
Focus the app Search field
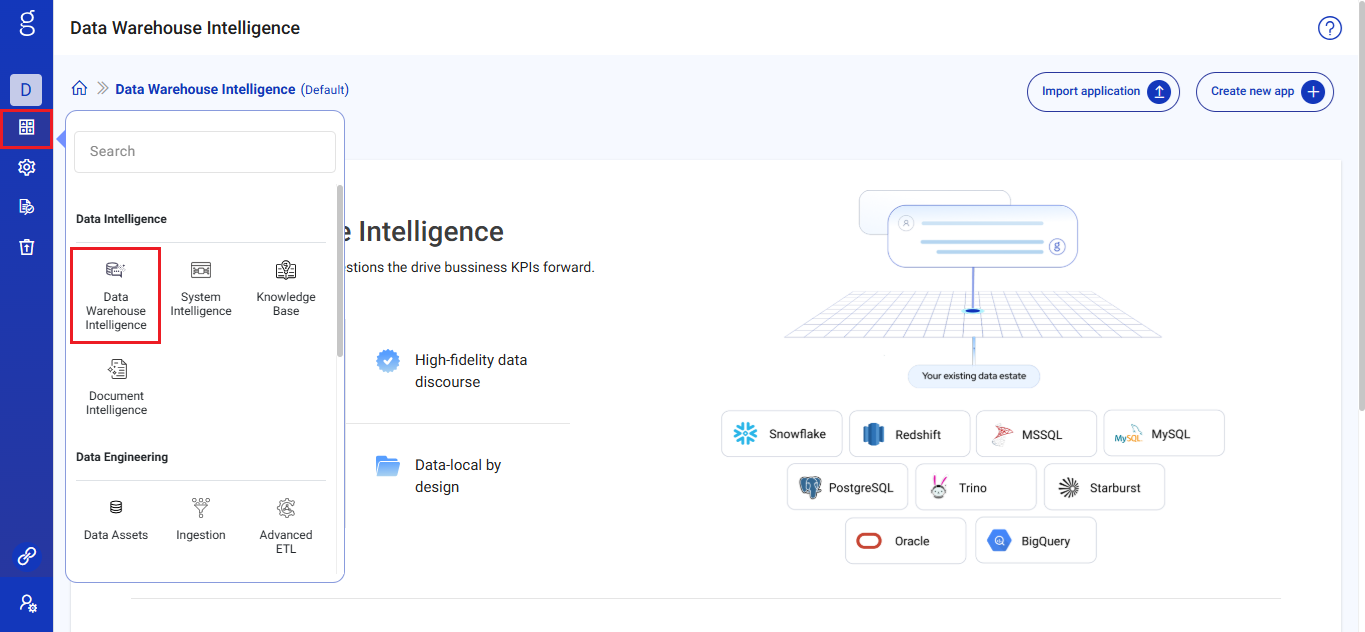205,151
